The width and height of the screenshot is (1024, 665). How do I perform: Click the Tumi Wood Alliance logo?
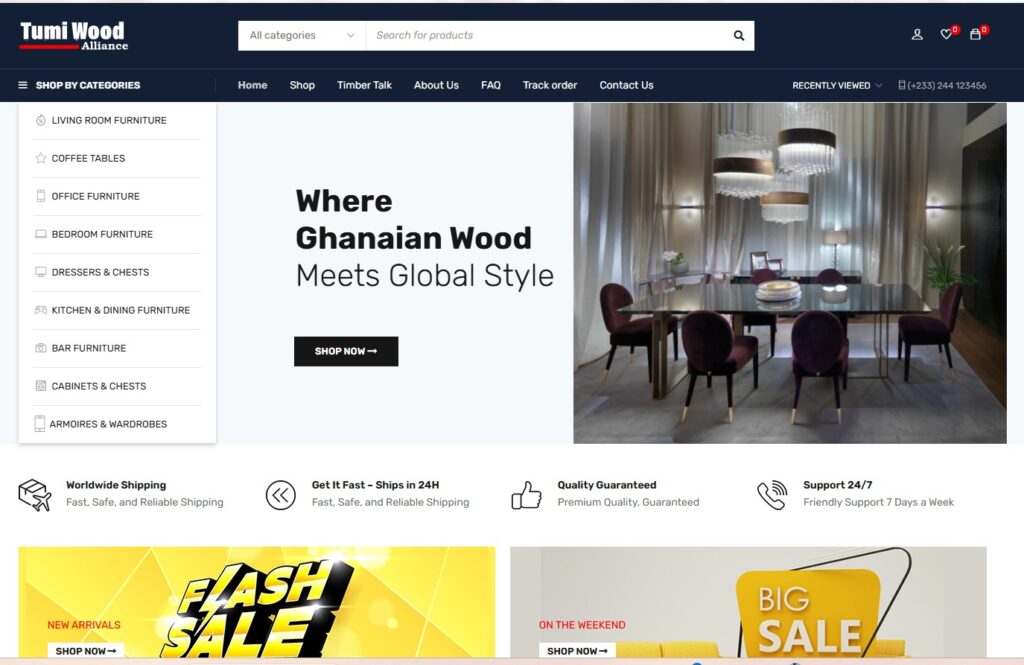pos(74,36)
